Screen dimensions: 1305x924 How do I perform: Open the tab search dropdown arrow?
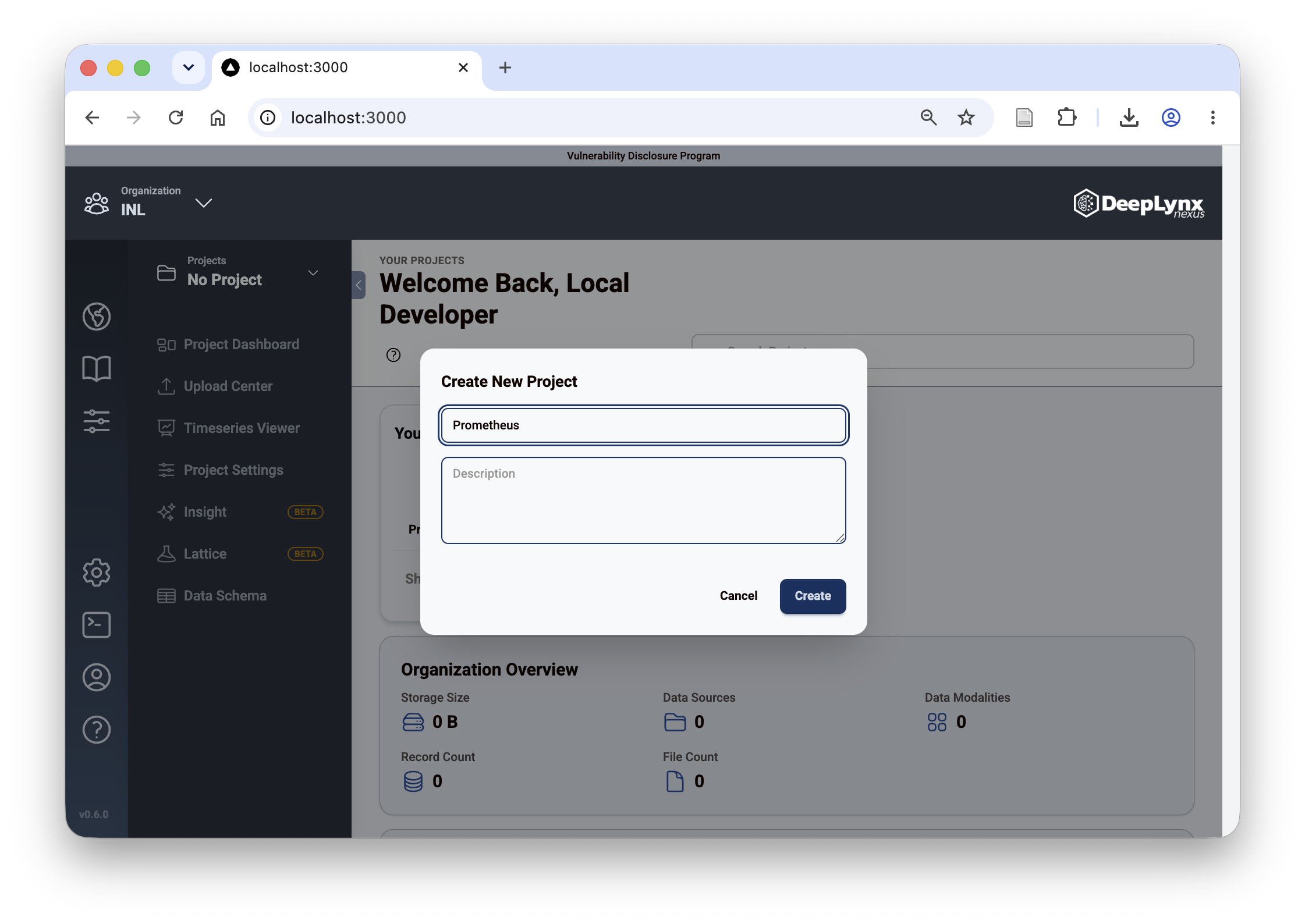pyautogui.click(x=189, y=67)
